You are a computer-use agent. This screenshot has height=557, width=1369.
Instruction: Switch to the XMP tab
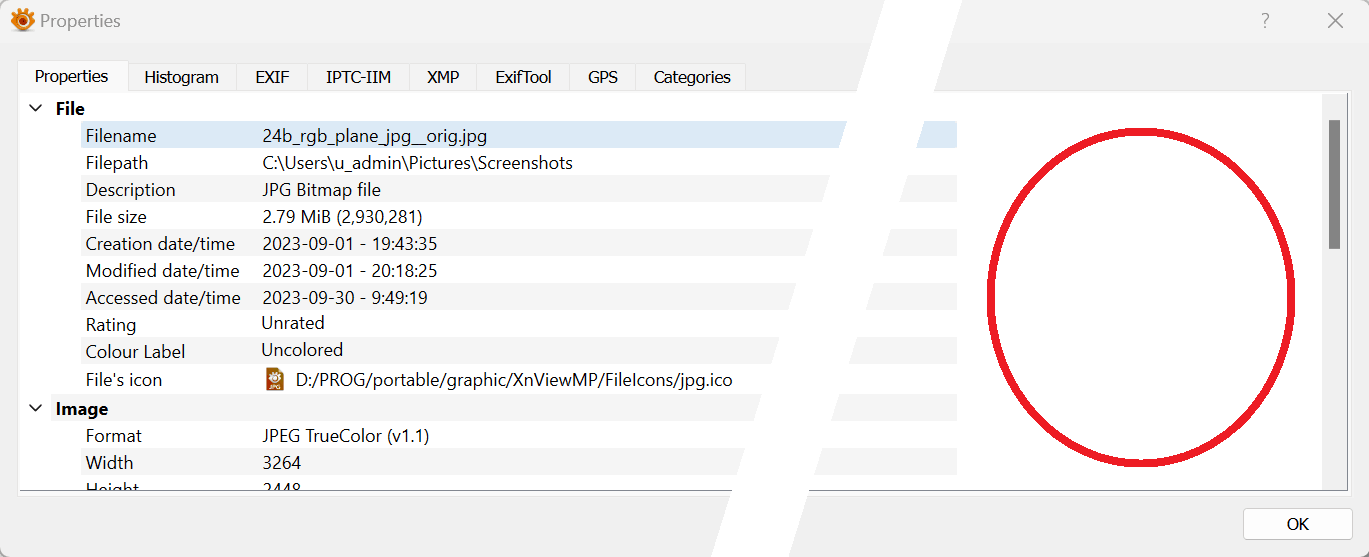(x=443, y=77)
